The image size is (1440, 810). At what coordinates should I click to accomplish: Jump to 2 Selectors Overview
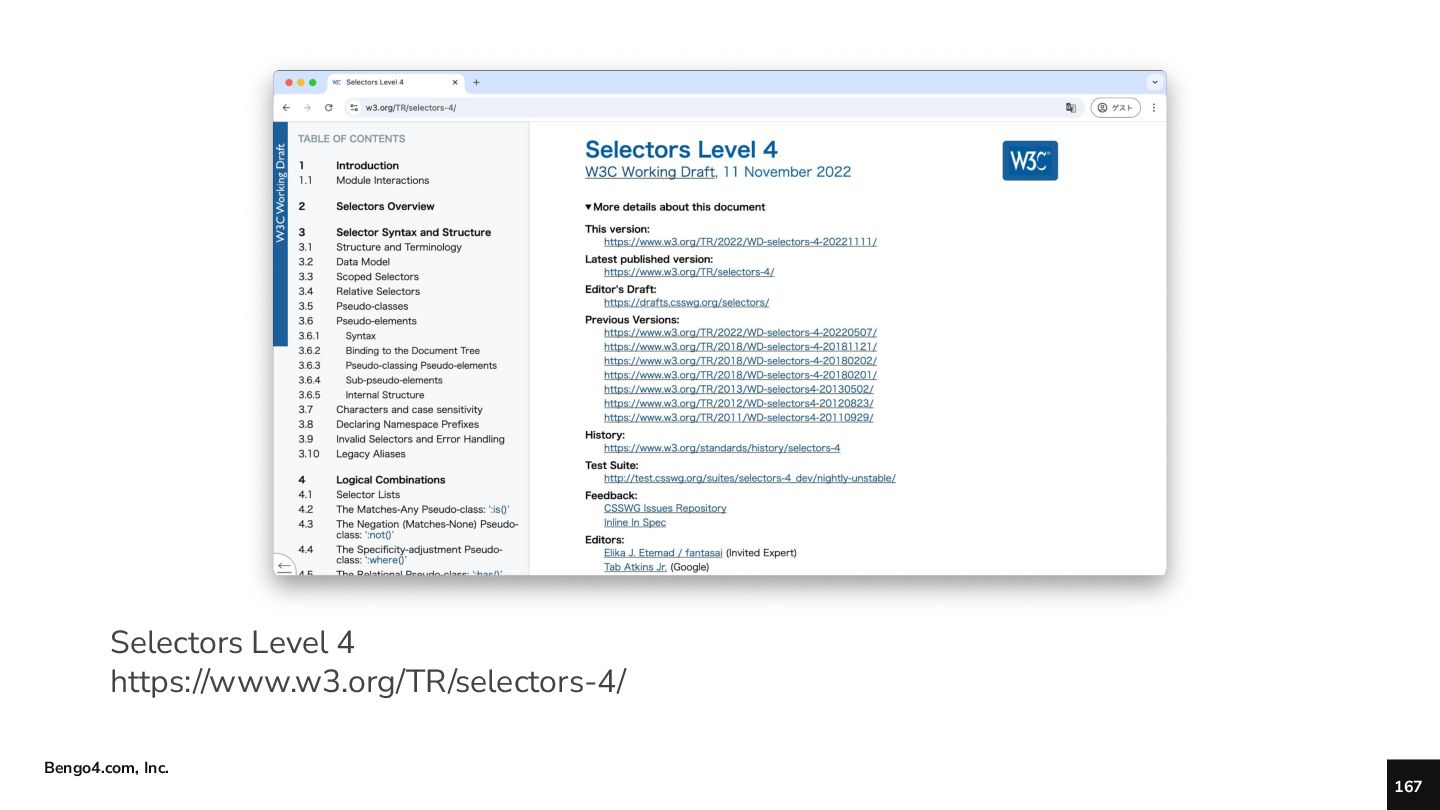pyautogui.click(x=385, y=207)
